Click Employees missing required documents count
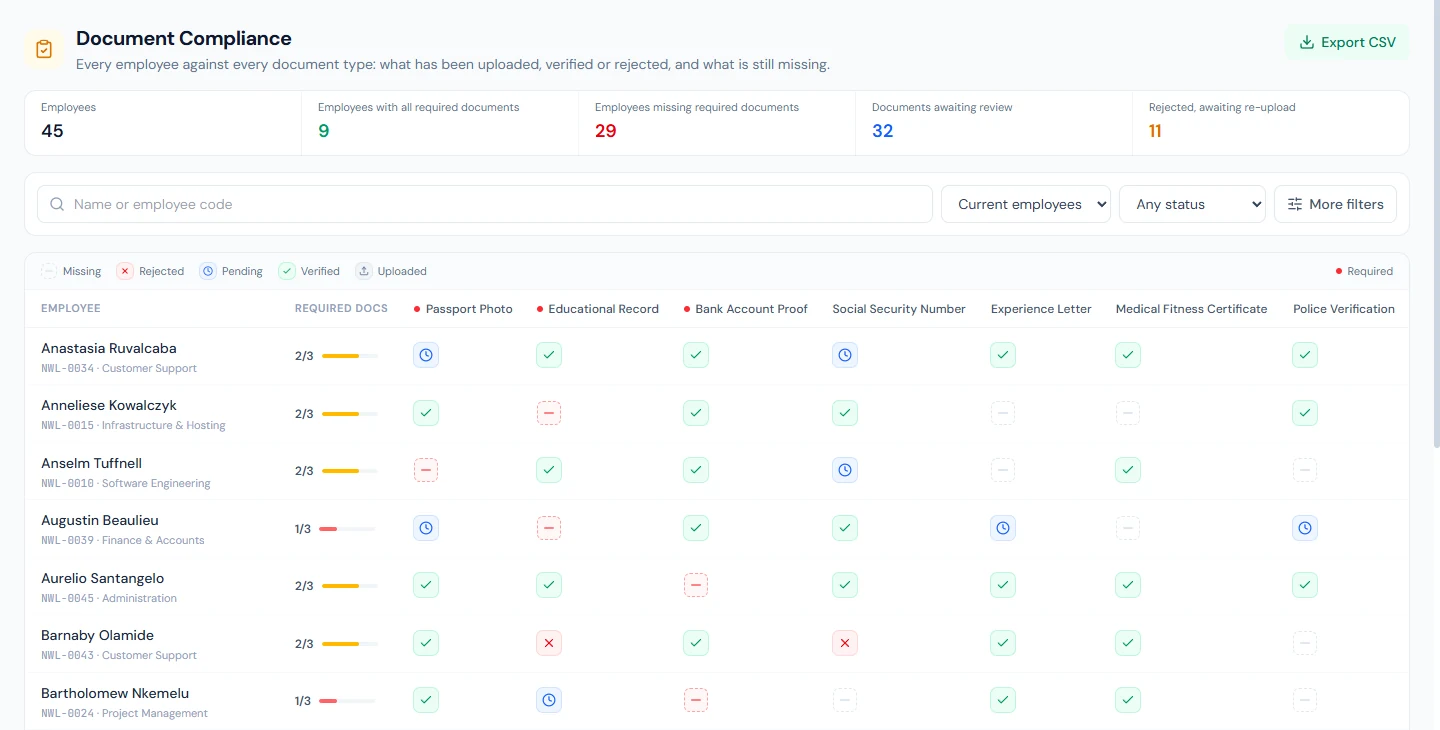Viewport: 1440px width, 730px height. (x=606, y=131)
